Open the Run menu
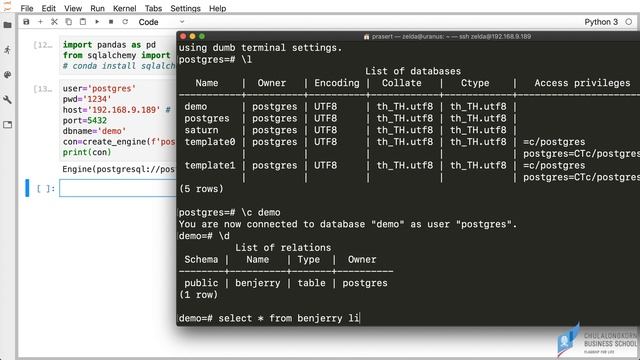 97,8
